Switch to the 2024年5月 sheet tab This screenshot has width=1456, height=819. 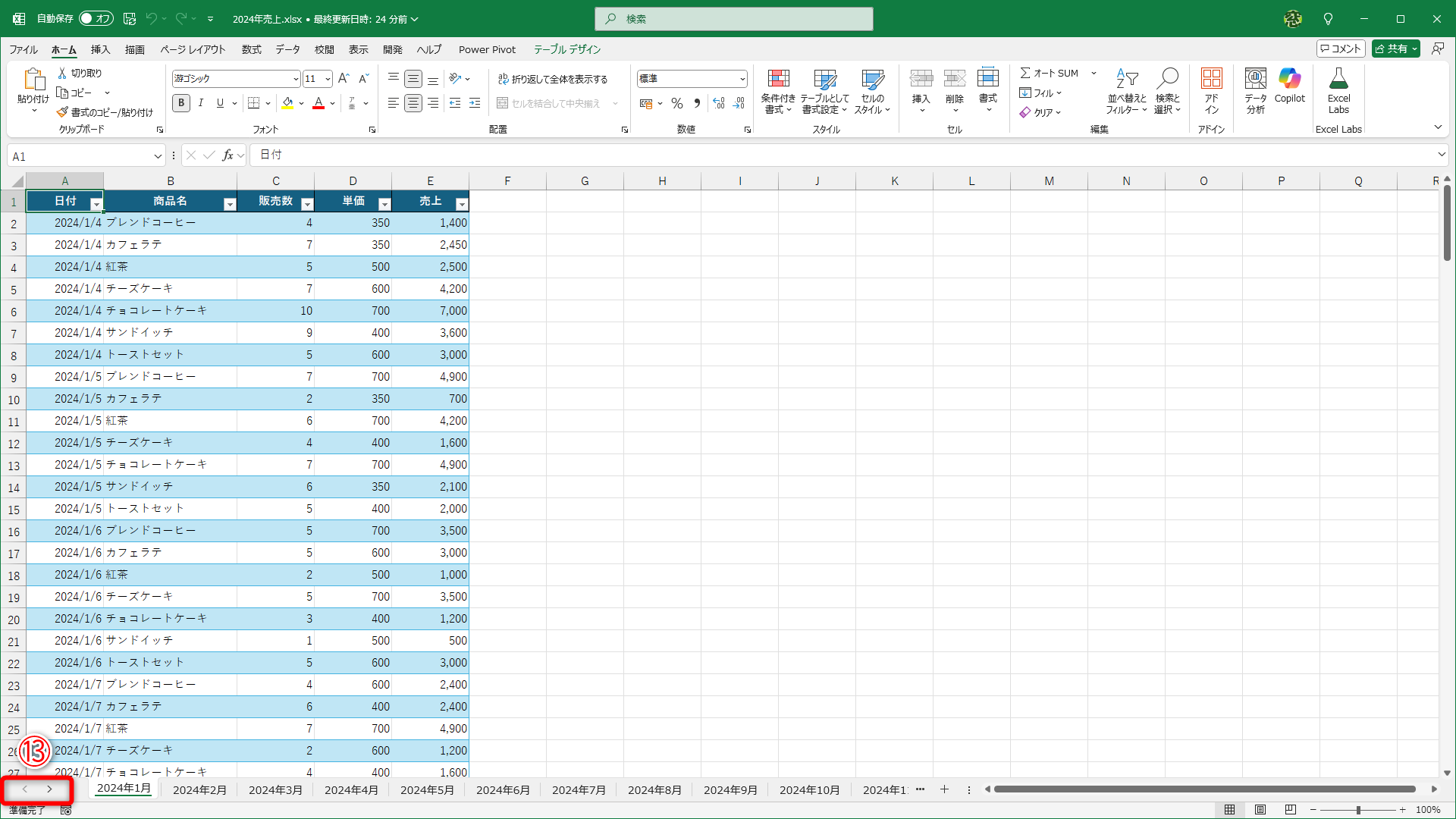(427, 789)
